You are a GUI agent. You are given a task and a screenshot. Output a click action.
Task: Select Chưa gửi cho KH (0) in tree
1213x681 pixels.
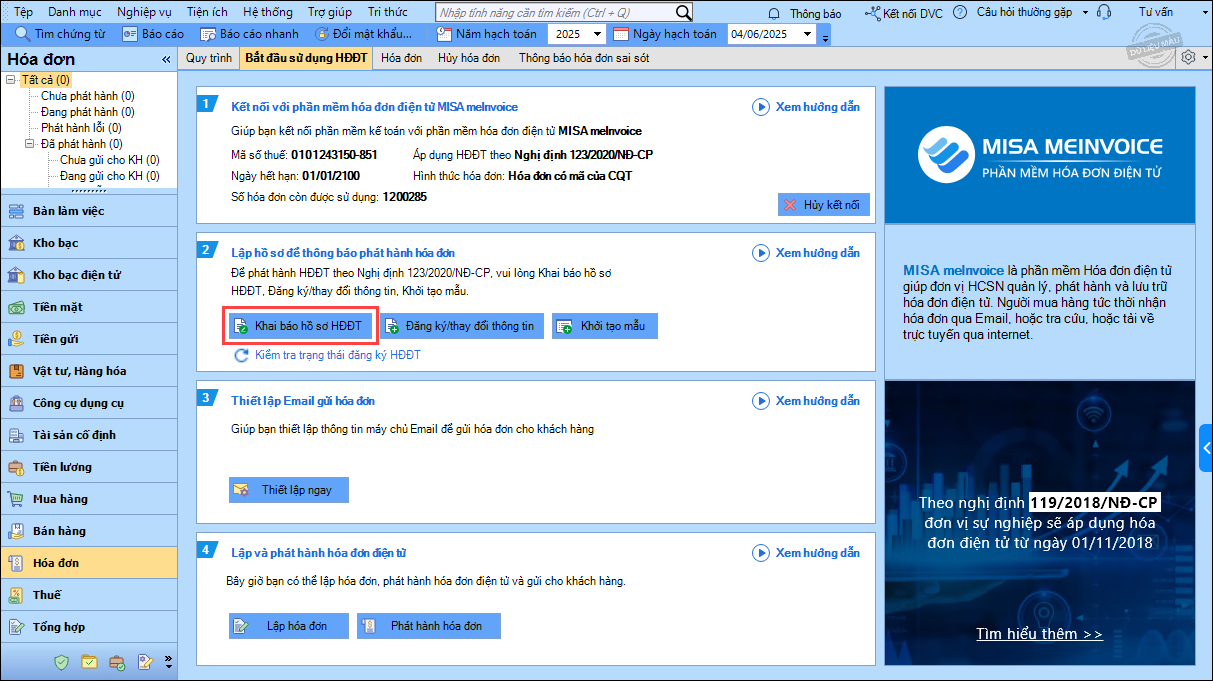click(110, 160)
